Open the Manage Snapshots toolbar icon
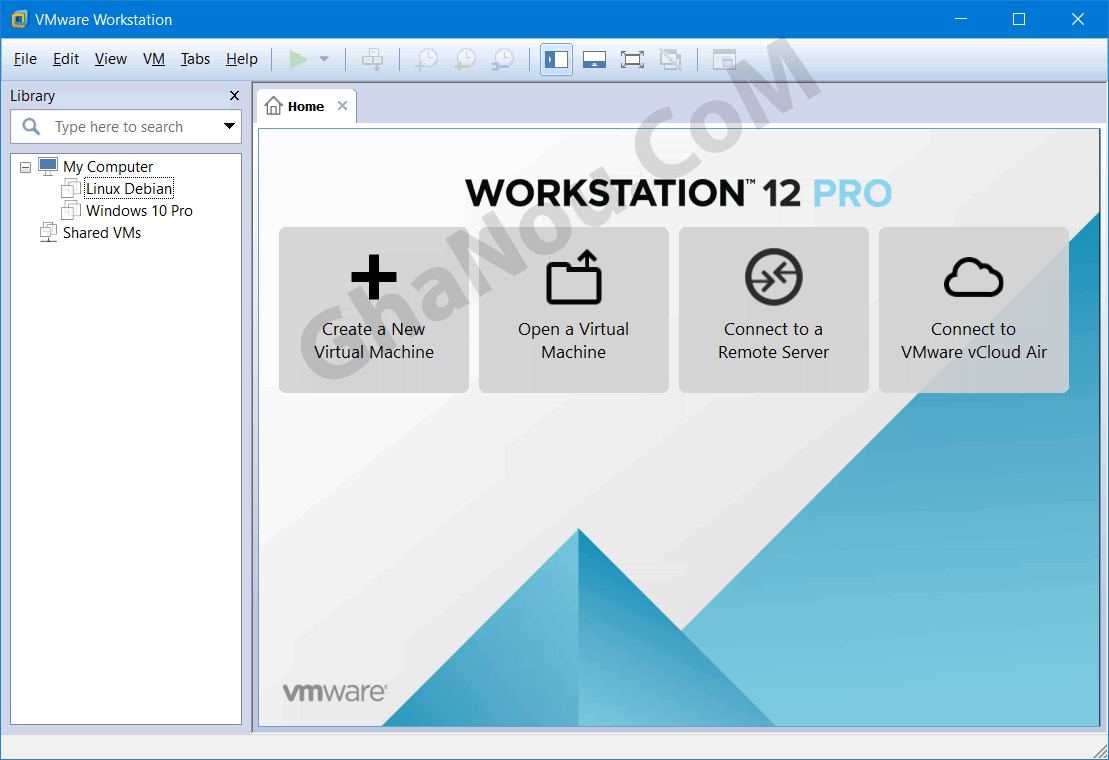The image size is (1109, 760). pos(503,59)
